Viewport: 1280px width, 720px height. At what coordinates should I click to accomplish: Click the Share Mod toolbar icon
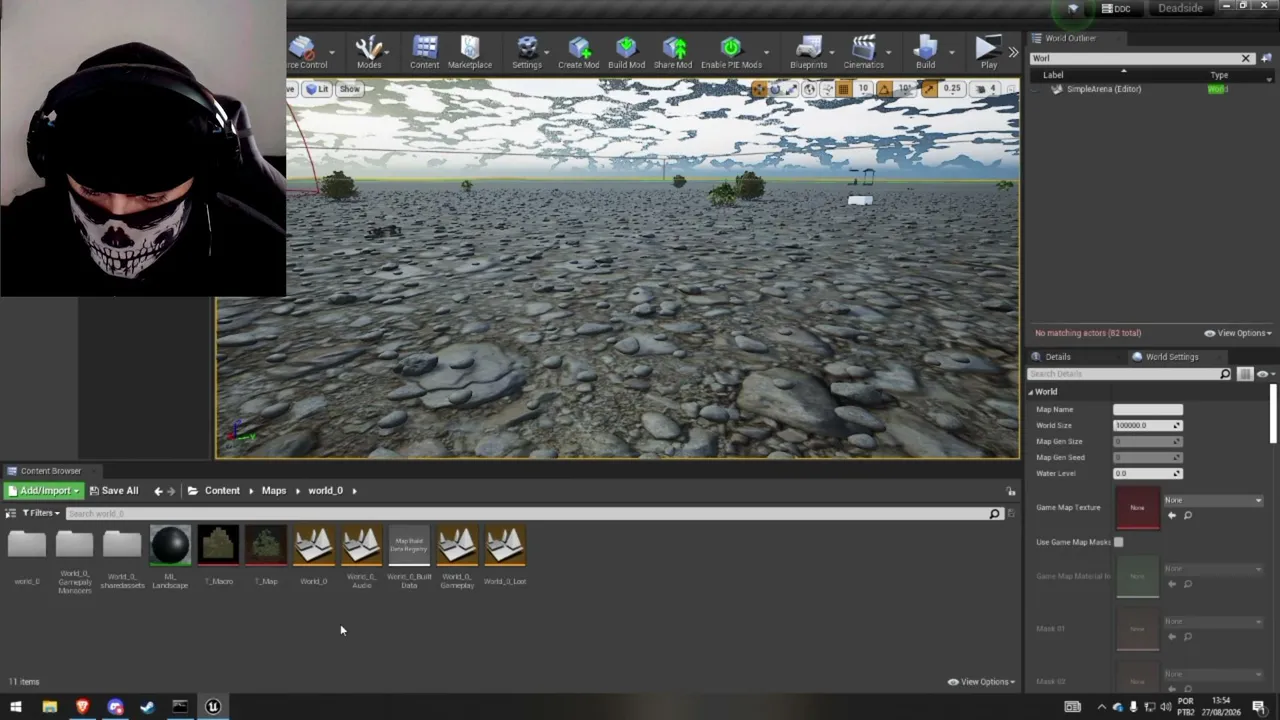pyautogui.click(x=673, y=52)
